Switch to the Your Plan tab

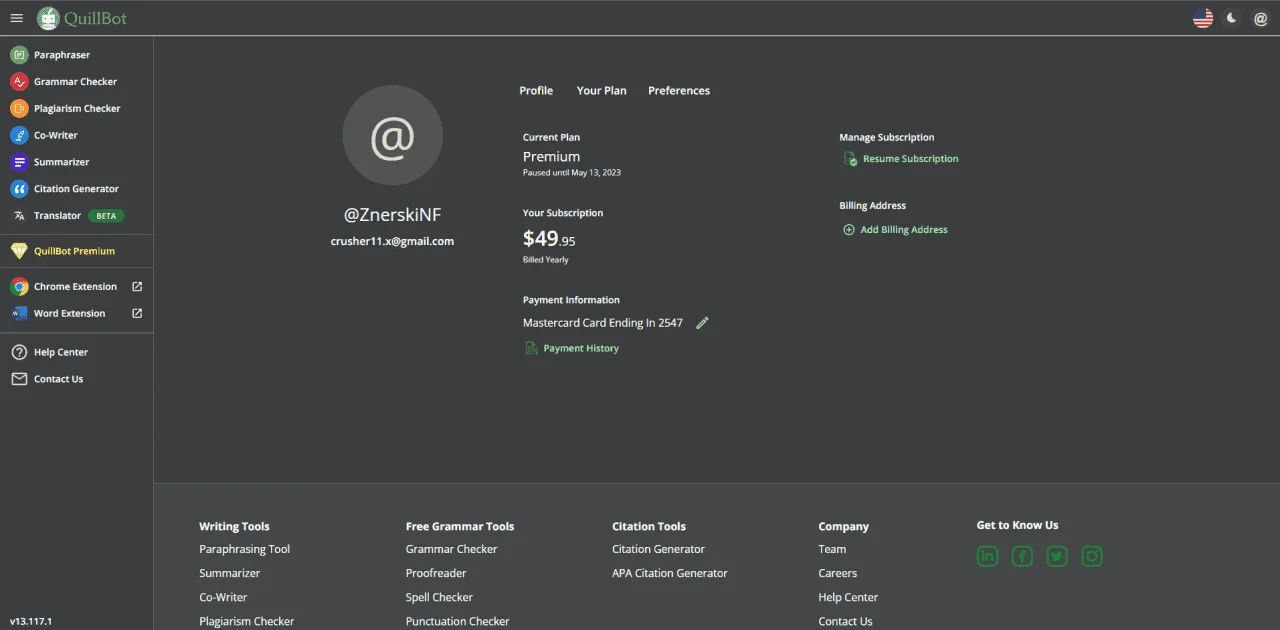[x=602, y=91]
